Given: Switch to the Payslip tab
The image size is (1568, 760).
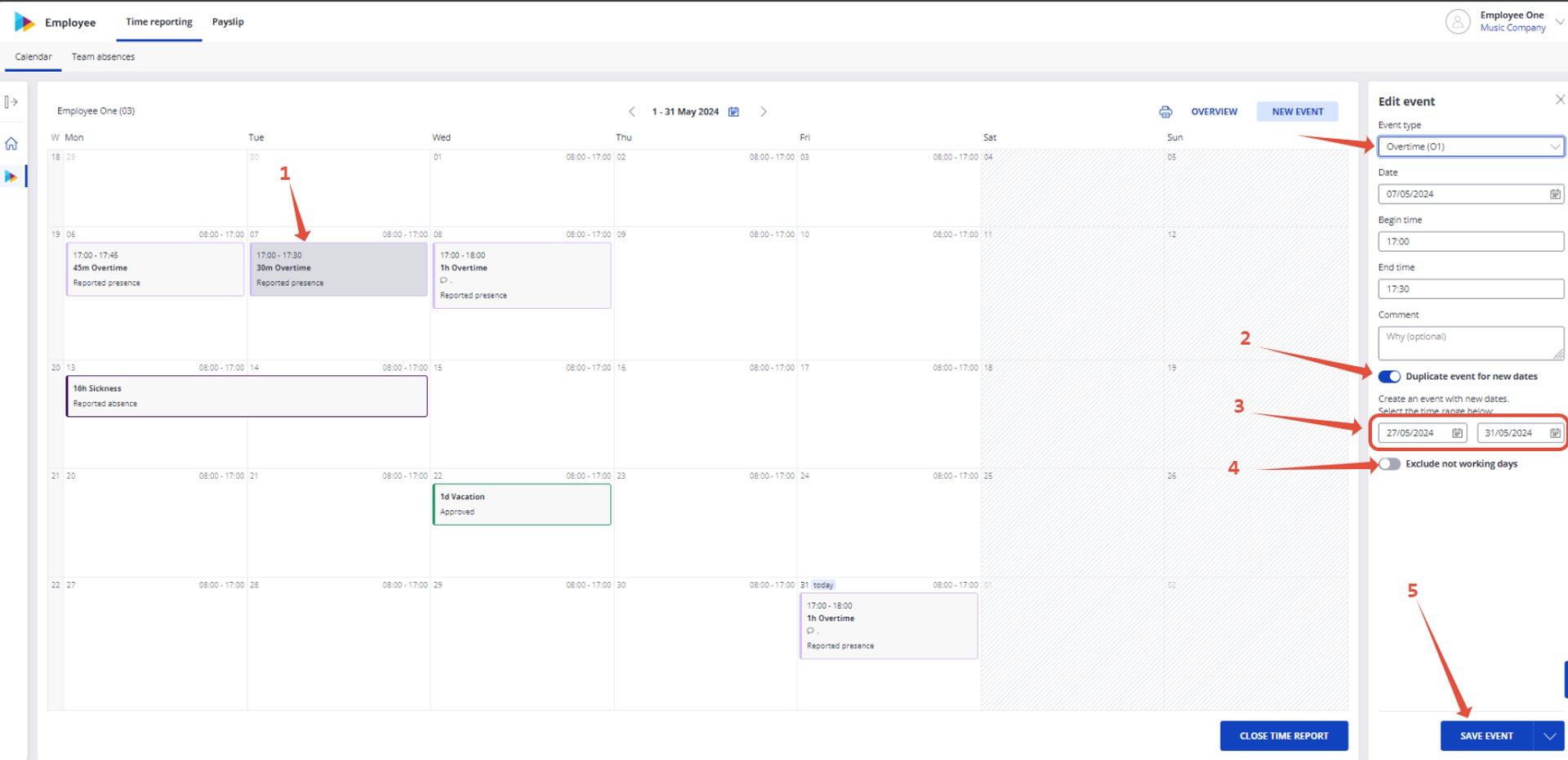Looking at the screenshot, I should pos(228,22).
